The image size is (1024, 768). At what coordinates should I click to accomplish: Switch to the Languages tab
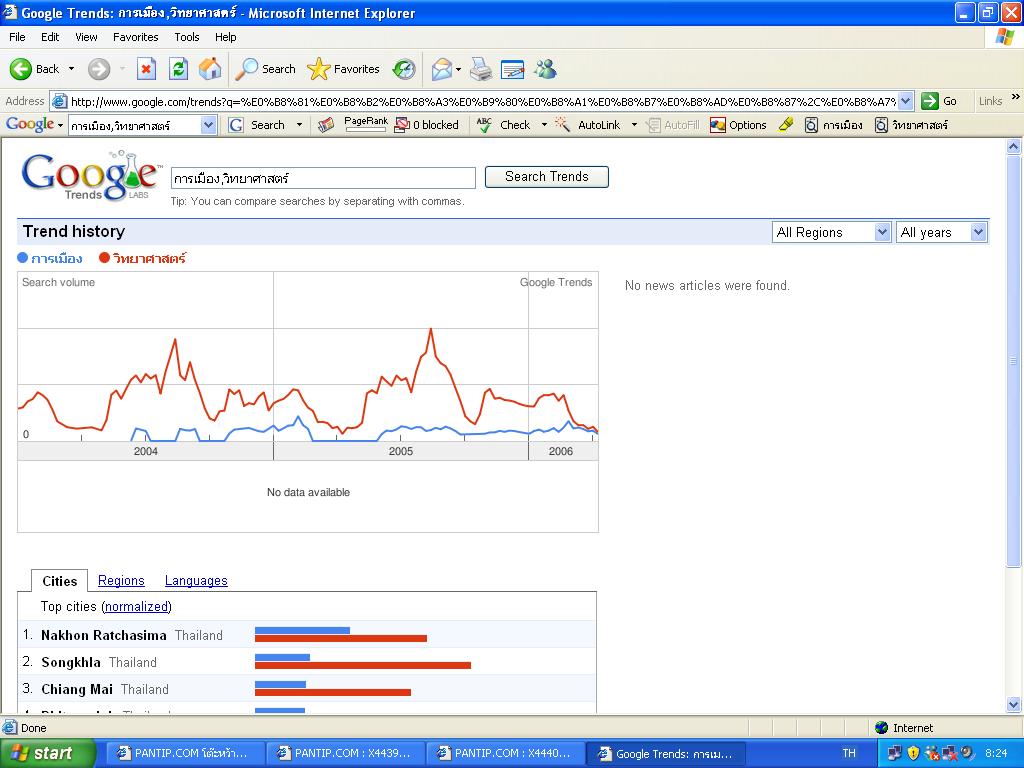pyautogui.click(x=196, y=581)
